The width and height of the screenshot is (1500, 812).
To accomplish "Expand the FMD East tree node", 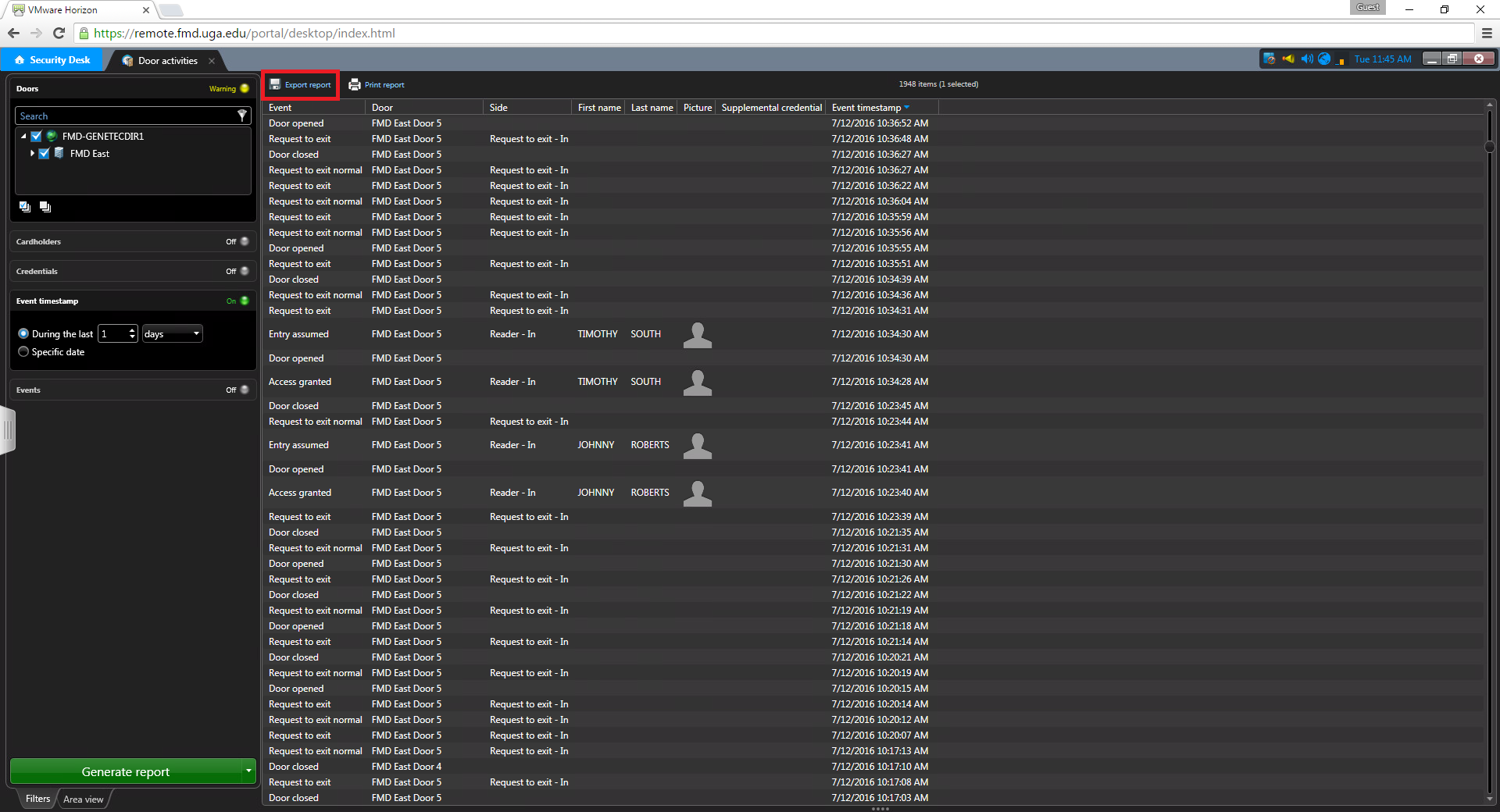I will pos(32,154).
